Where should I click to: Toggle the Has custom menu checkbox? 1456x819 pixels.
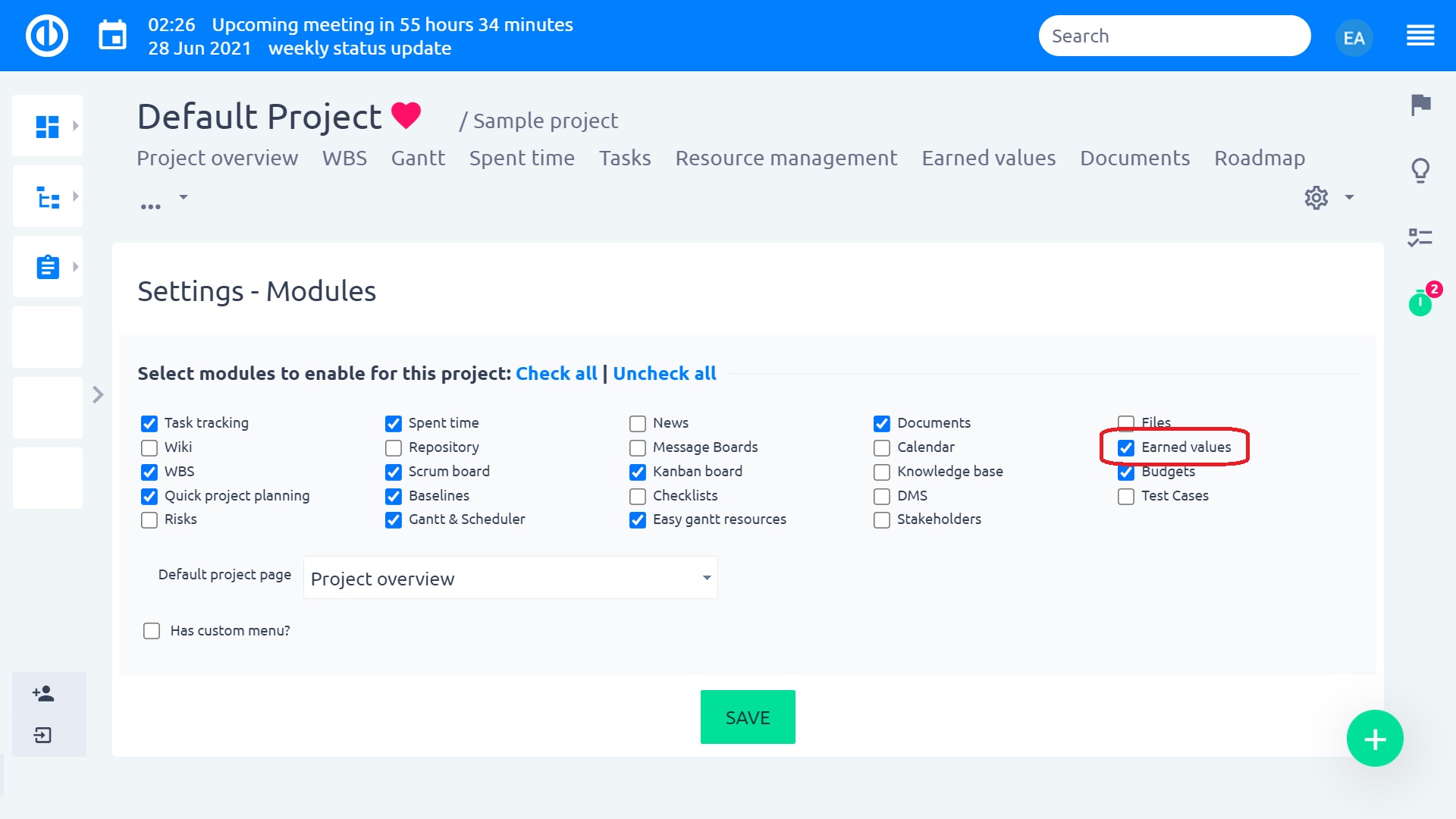point(152,631)
